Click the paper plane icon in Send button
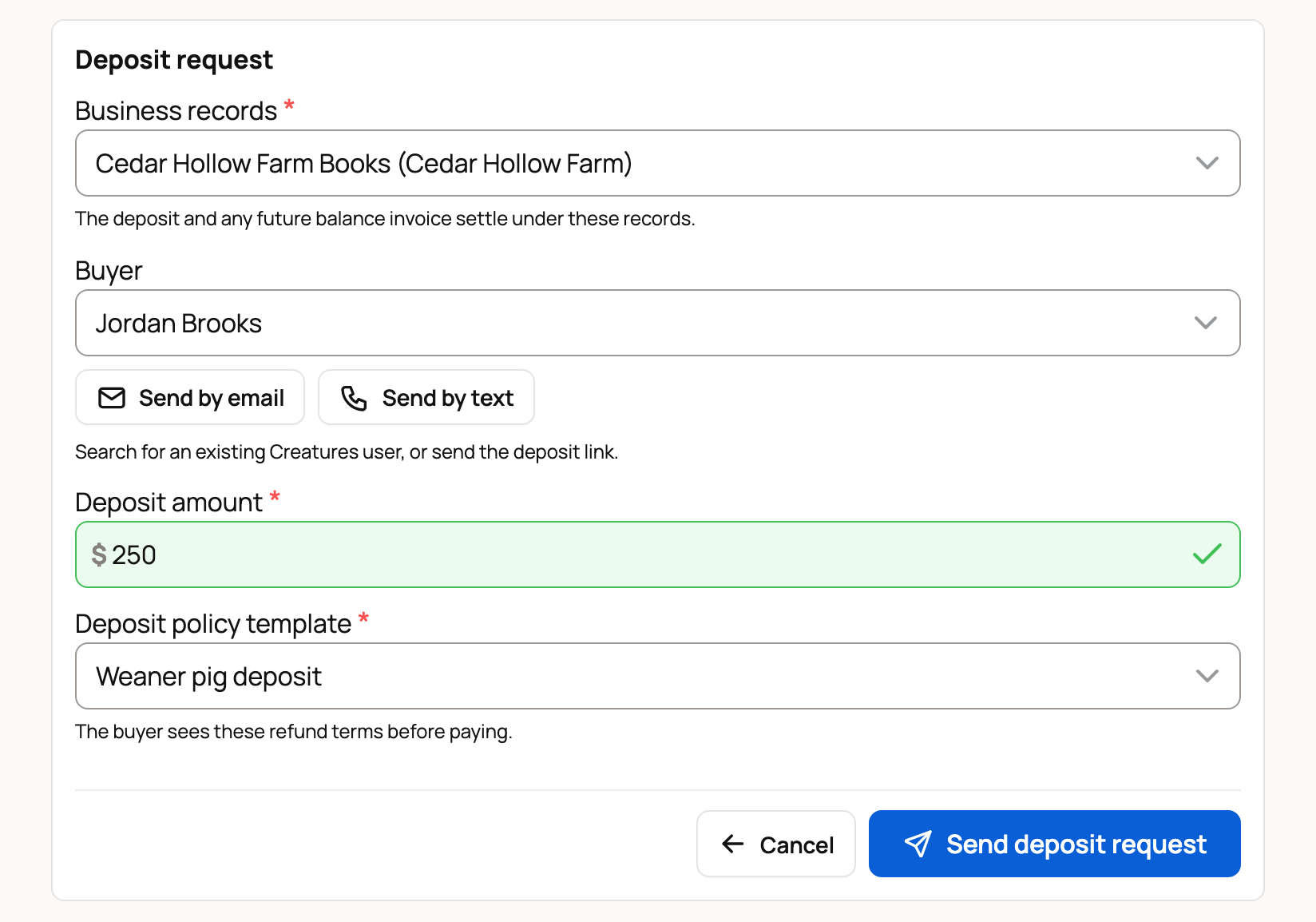This screenshot has height=922, width=1316. [918, 844]
